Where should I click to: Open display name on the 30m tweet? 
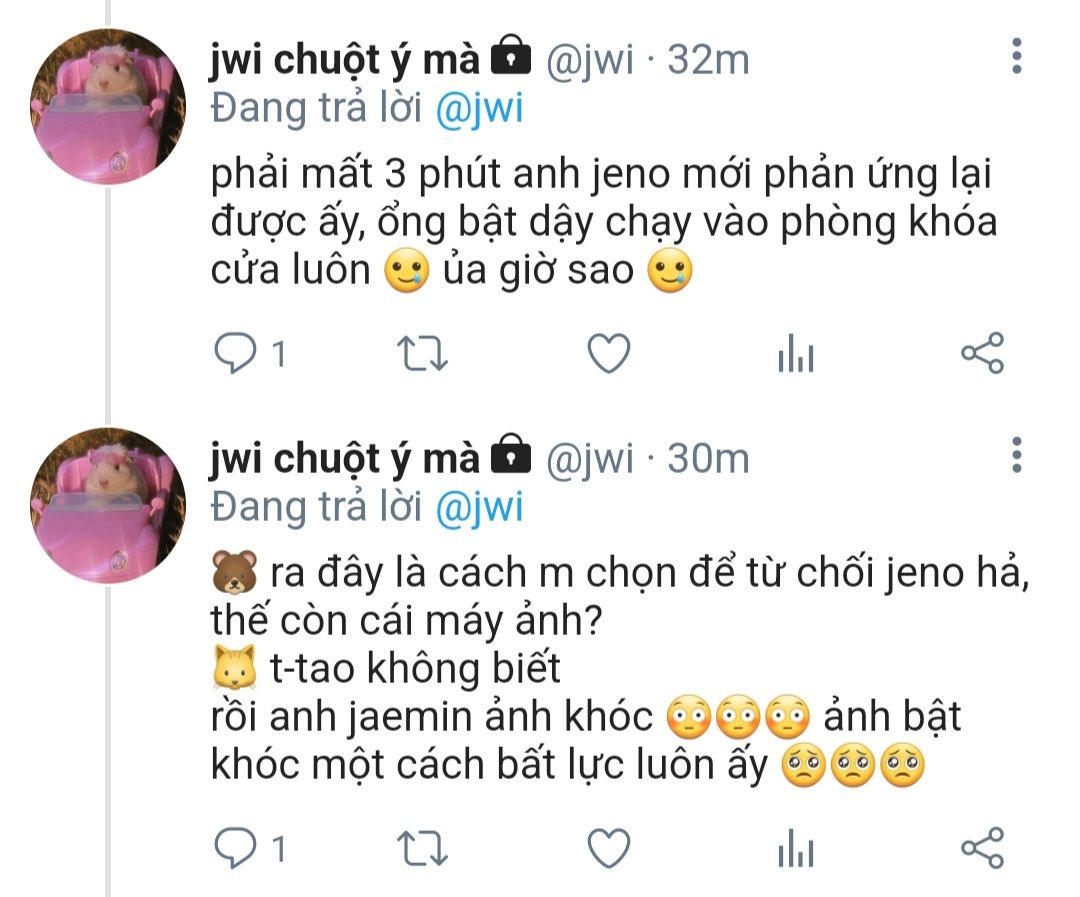point(344,460)
